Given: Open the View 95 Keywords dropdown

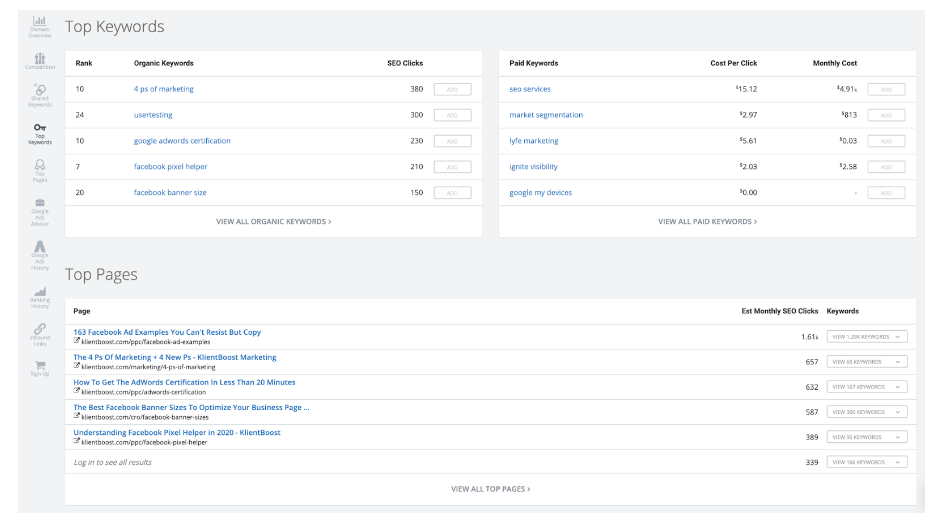Looking at the screenshot, I should [867, 437].
